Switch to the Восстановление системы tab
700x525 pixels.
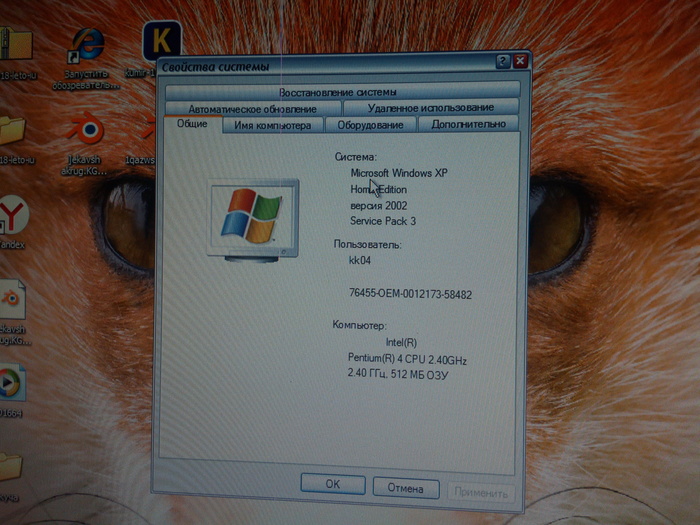tap(343, 92)
